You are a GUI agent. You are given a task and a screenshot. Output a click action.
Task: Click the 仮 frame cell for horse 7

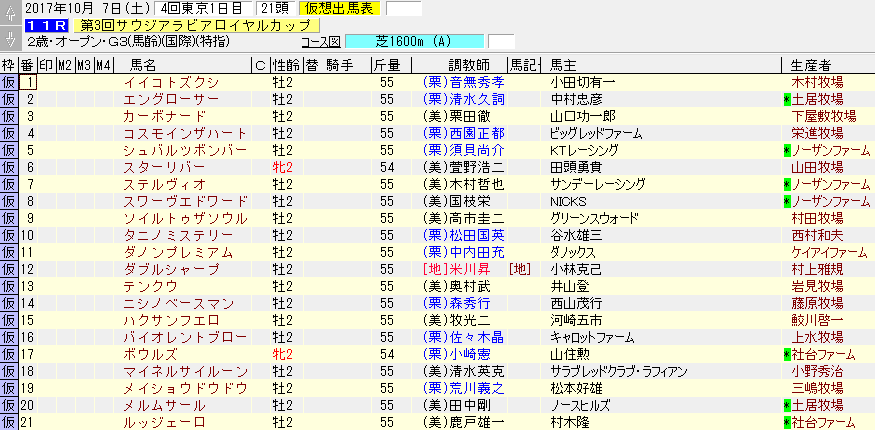click(x=8, y=184)
